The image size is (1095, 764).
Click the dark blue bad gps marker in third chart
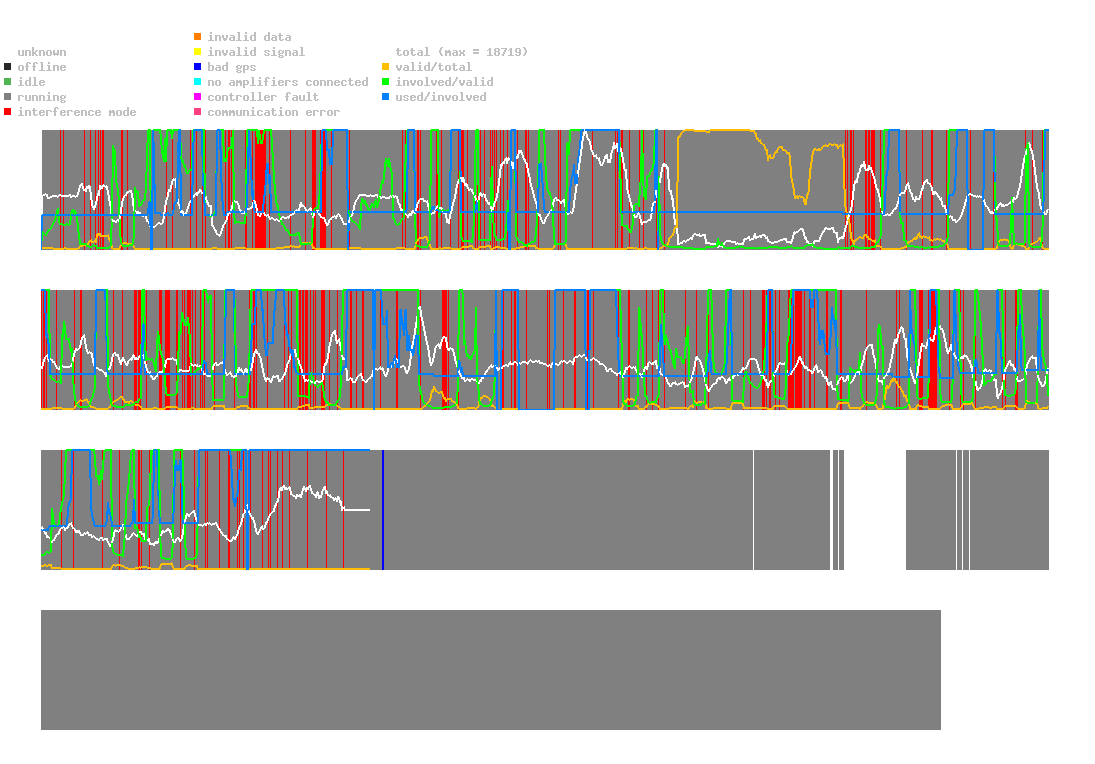383,510
